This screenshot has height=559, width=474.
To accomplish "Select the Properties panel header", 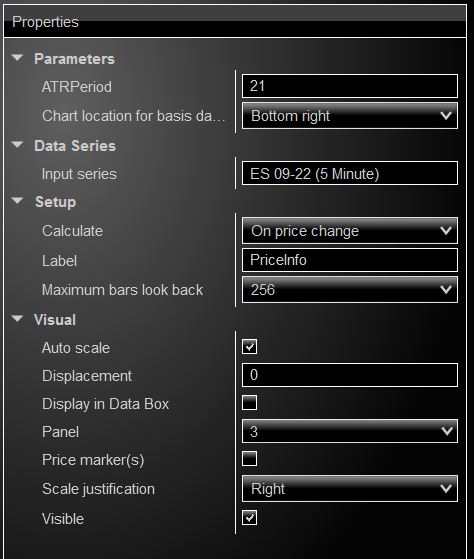I will (235, 21).
